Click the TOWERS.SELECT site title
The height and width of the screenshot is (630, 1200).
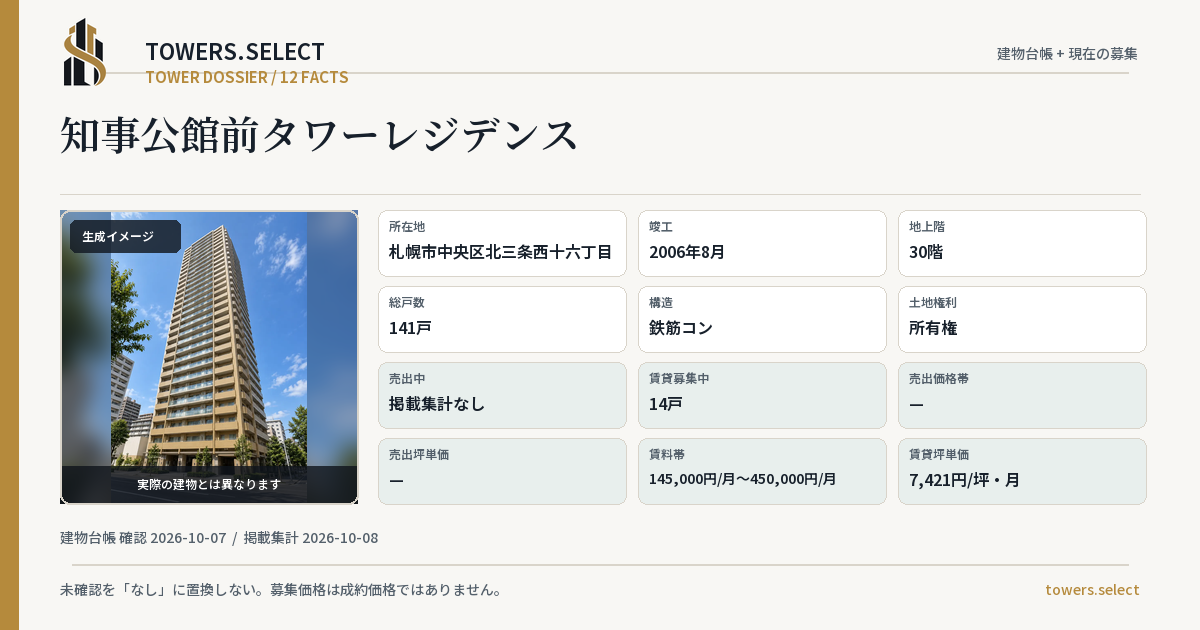pyautogui.click(x=235, y=52)
